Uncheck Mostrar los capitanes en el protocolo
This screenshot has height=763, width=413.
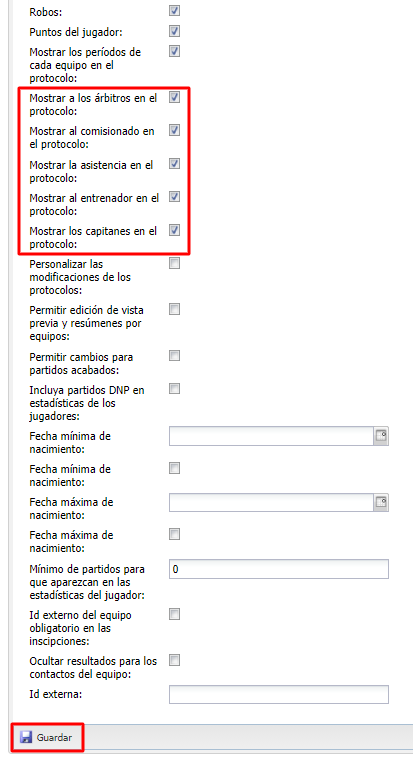[174, 230]
